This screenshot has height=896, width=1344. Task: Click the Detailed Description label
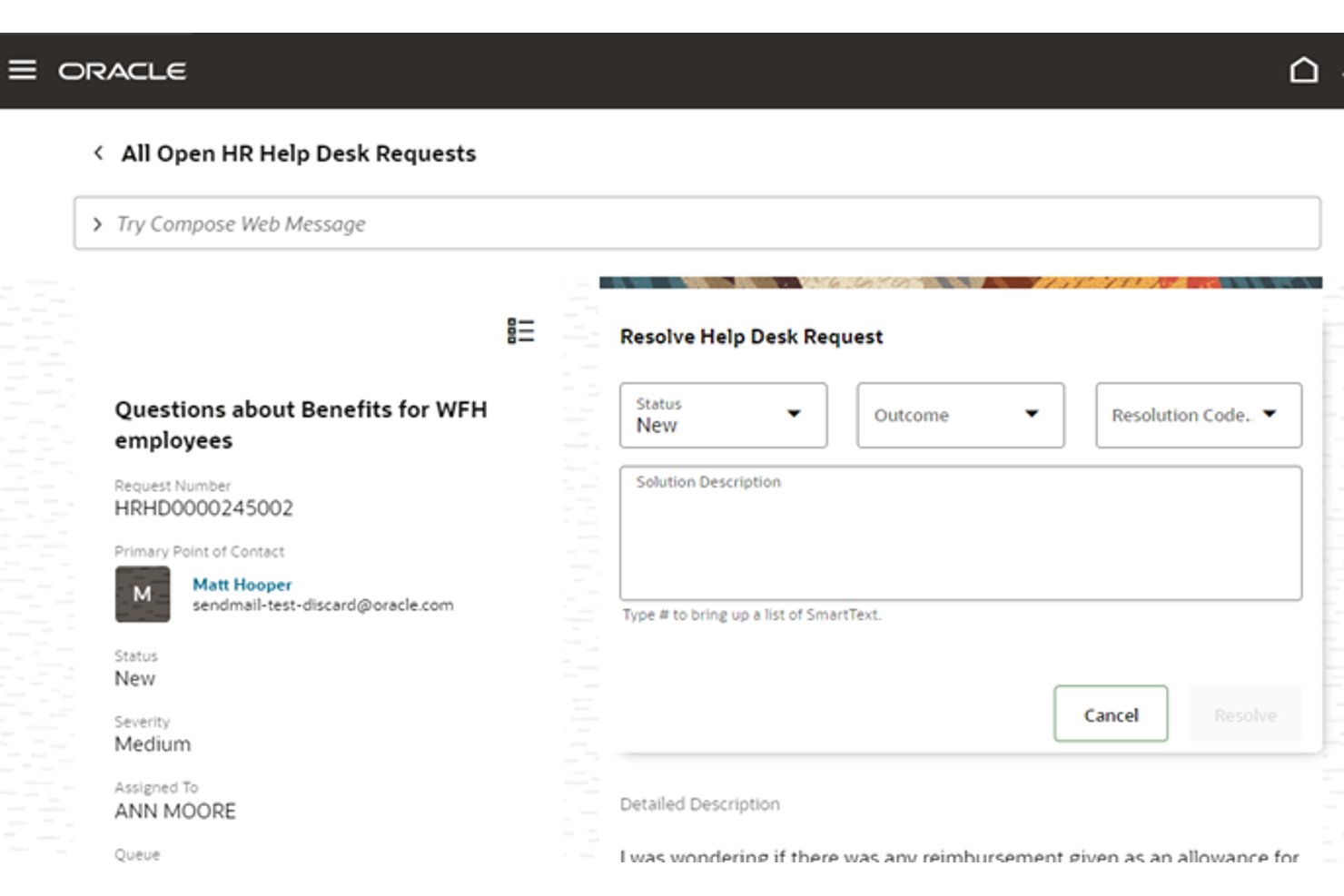(700, 803)
